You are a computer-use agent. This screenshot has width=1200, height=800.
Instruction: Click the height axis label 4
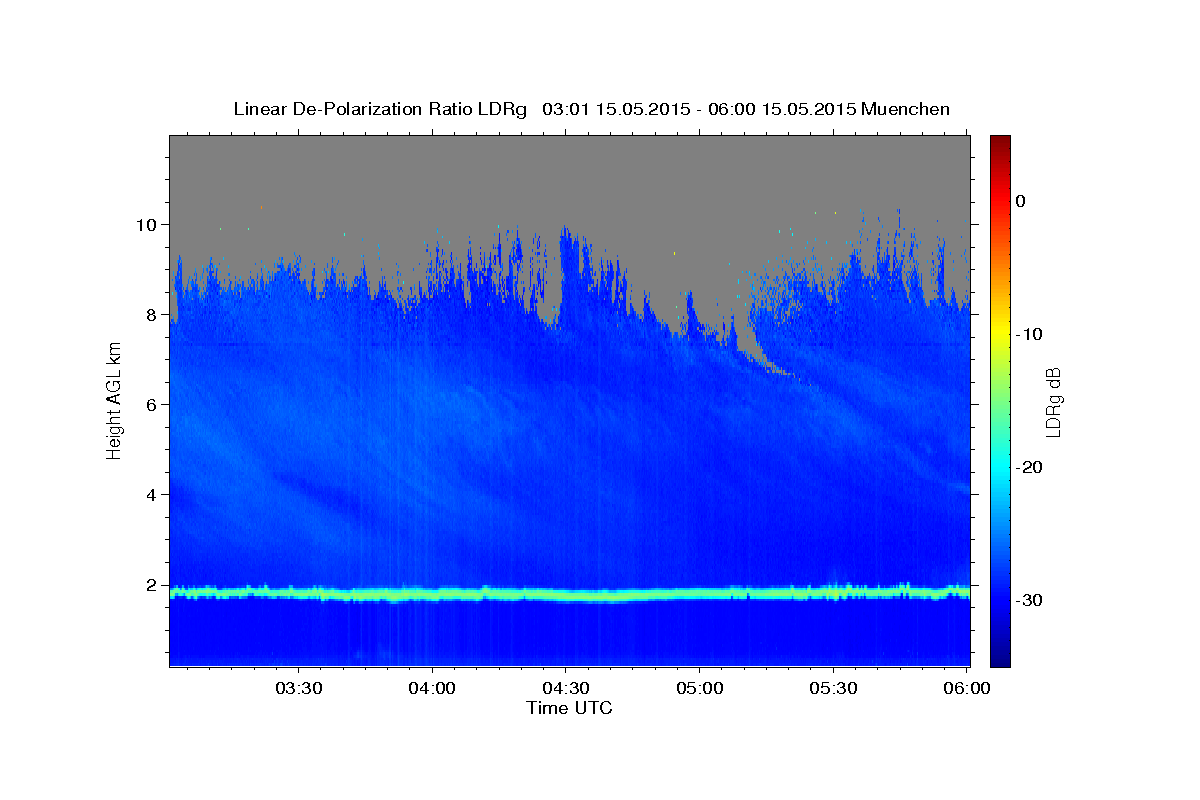153,494
